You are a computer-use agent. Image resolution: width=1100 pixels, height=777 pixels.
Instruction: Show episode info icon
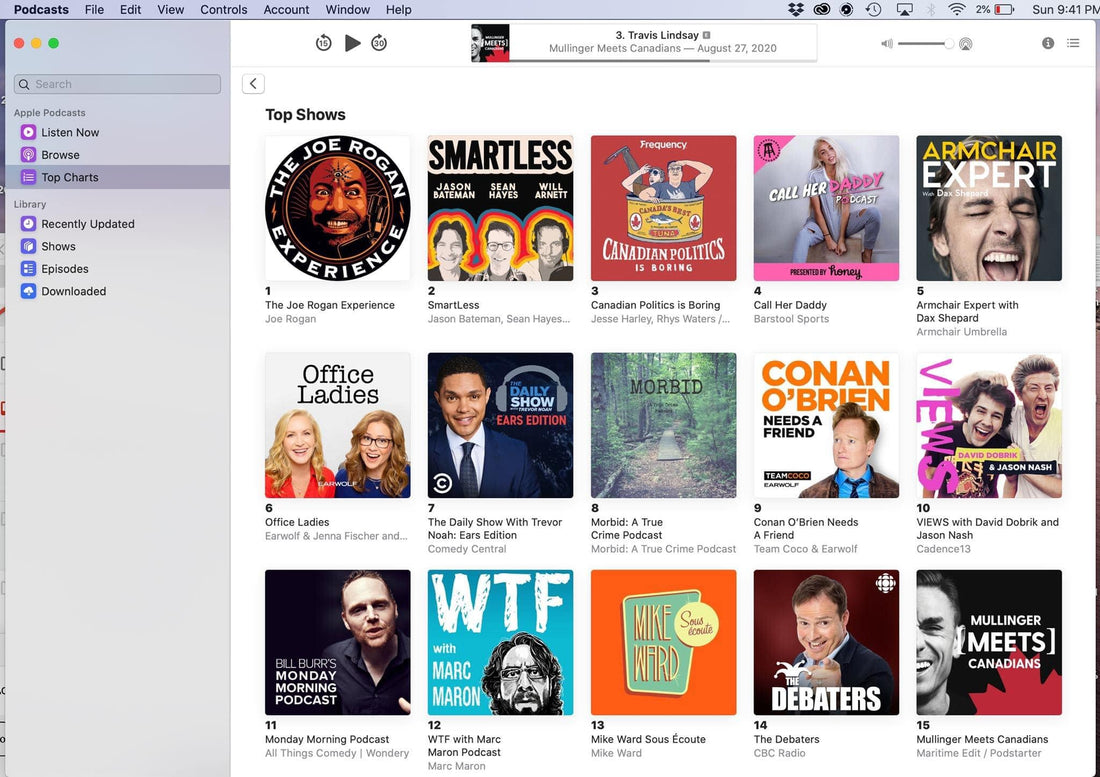click(1048, 43)
